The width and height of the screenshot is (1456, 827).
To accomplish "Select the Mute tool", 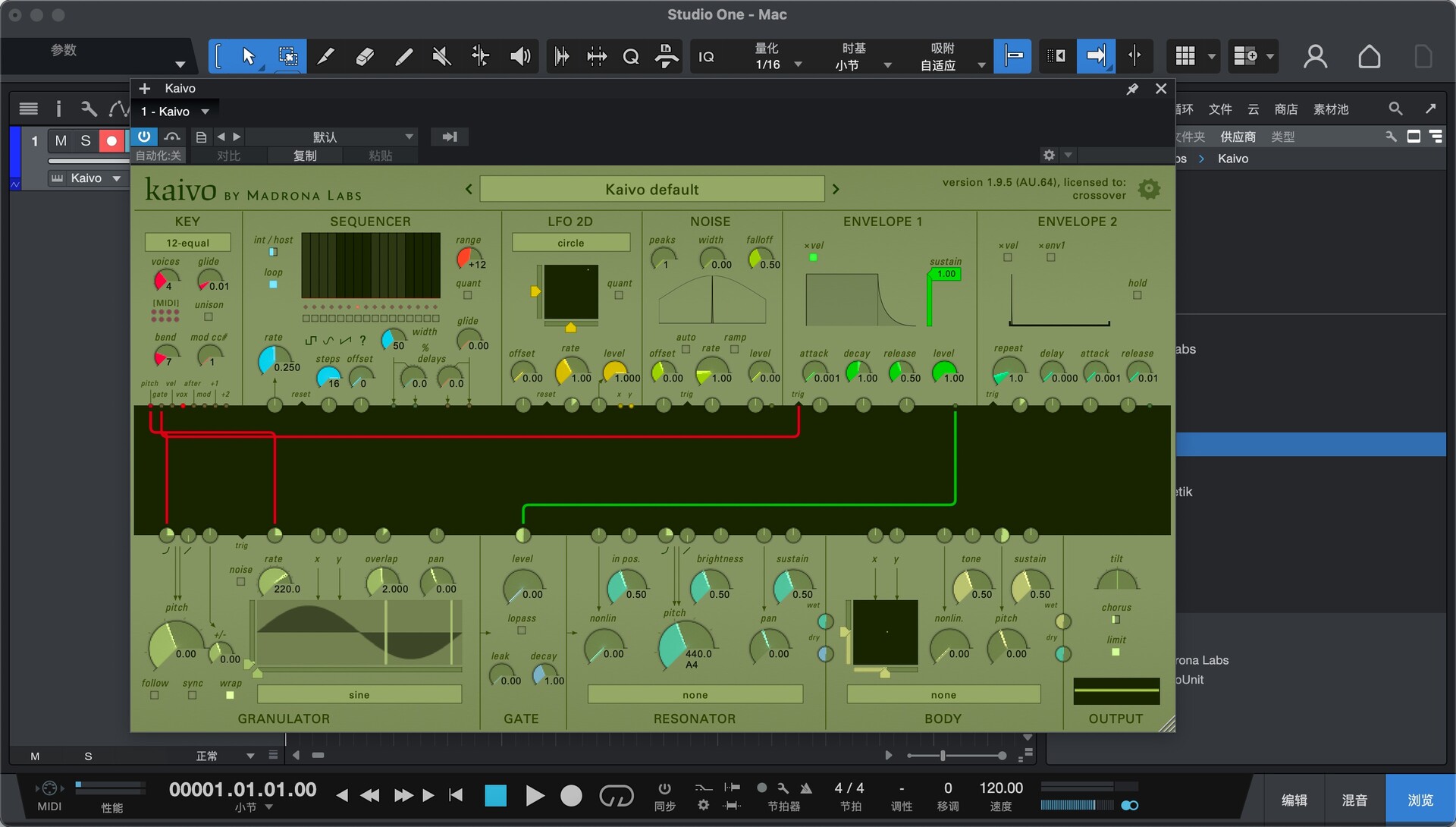I will coord(441,56).
